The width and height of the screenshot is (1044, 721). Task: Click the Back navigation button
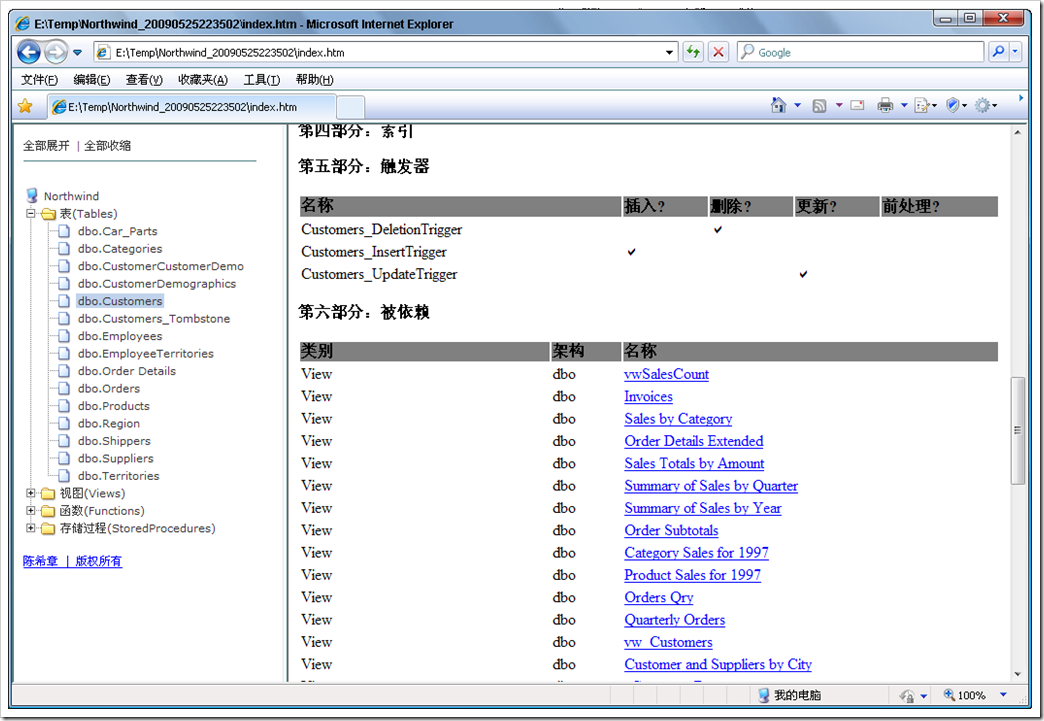tap(29, 52)
